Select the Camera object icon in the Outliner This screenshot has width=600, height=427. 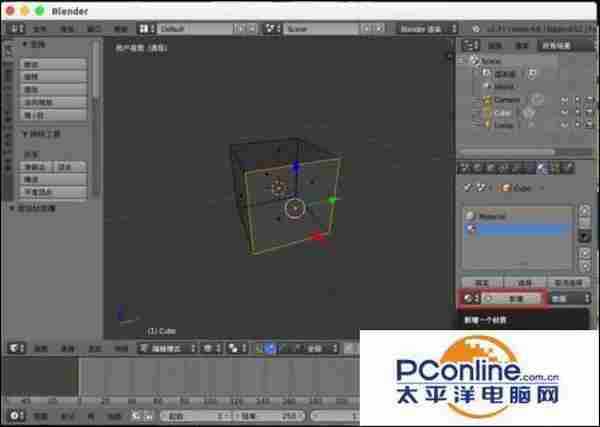(x=487, y=100)
